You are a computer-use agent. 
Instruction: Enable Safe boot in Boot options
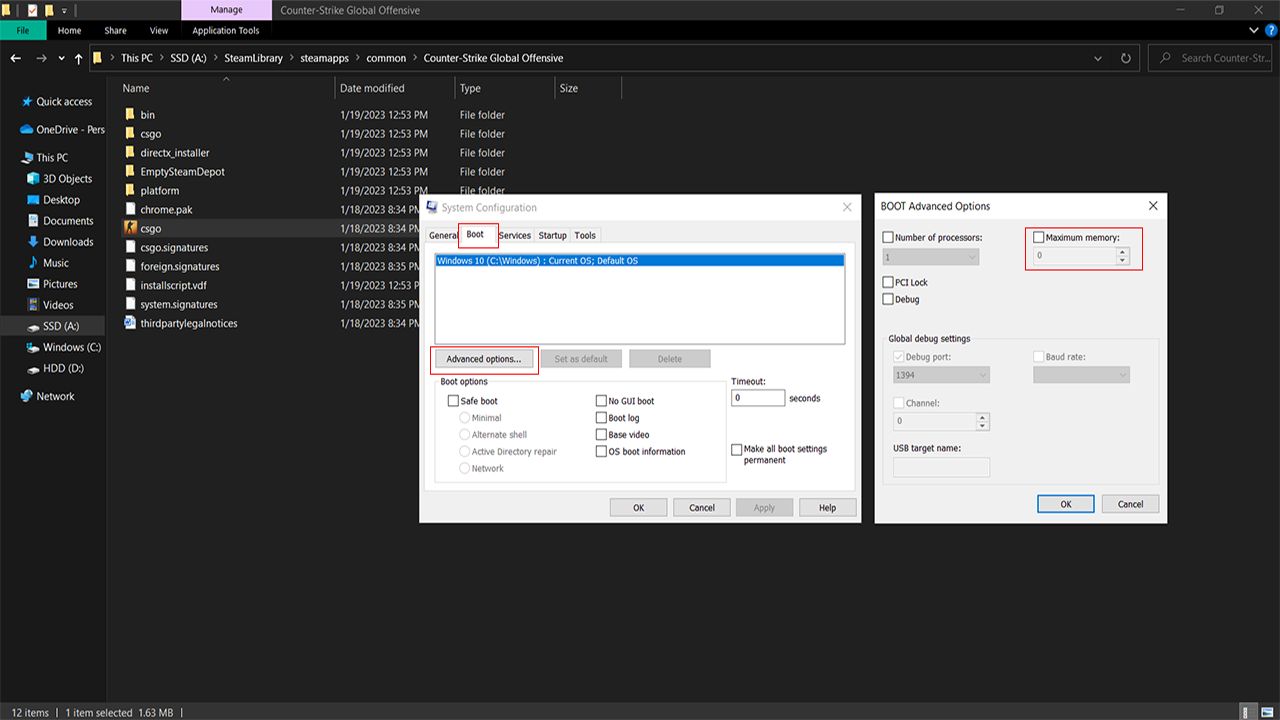click(x=453, y=400)
